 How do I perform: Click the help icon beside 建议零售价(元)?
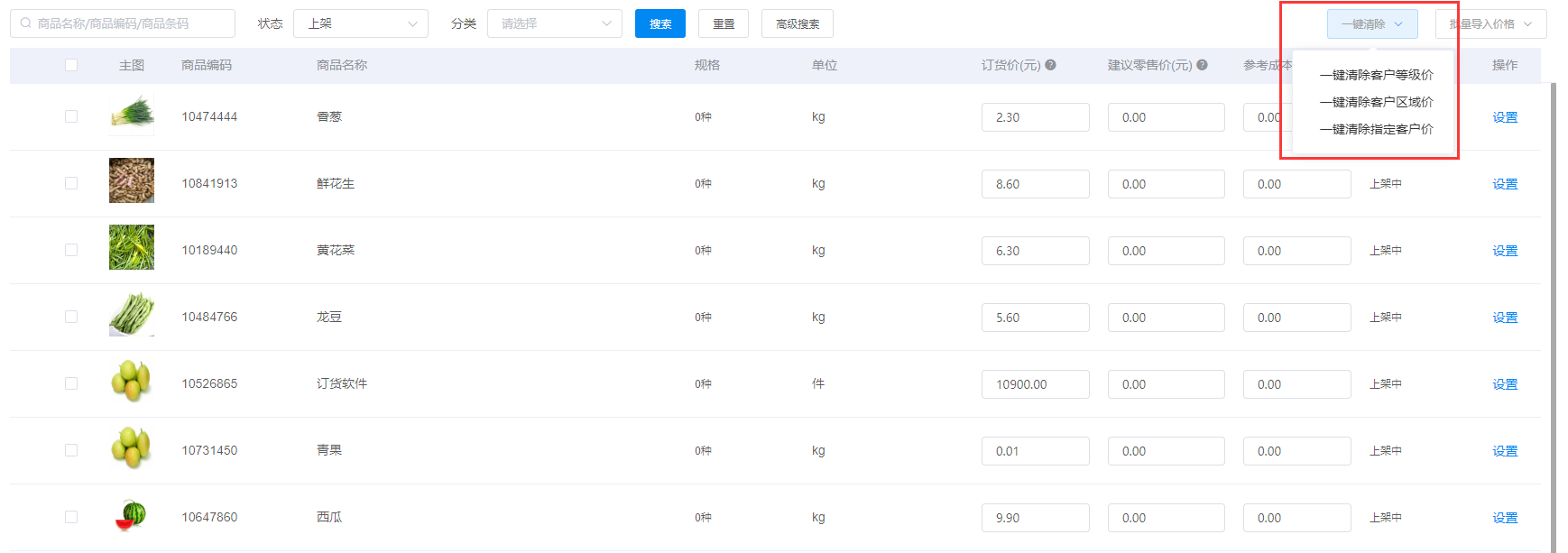[x=1202, y=65]
